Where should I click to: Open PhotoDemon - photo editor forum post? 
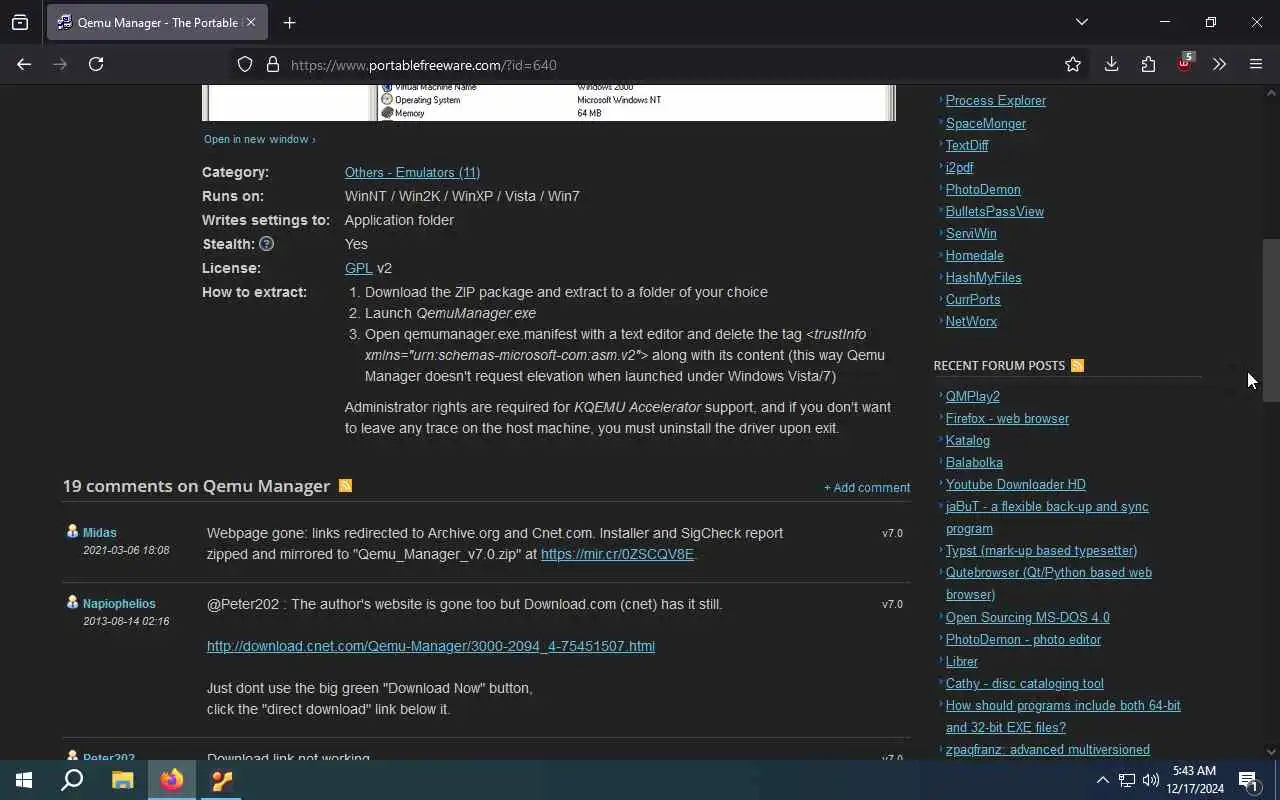pos(1023,639)
